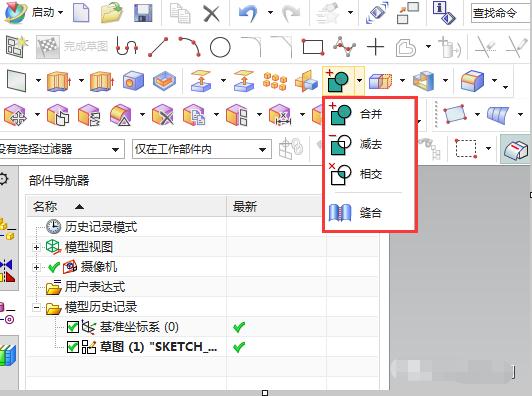The width and height of the screenshot is (532, 396).
Task: Uncheck the 基准坐标系 (0) checkbox
Action: (73, 327)
